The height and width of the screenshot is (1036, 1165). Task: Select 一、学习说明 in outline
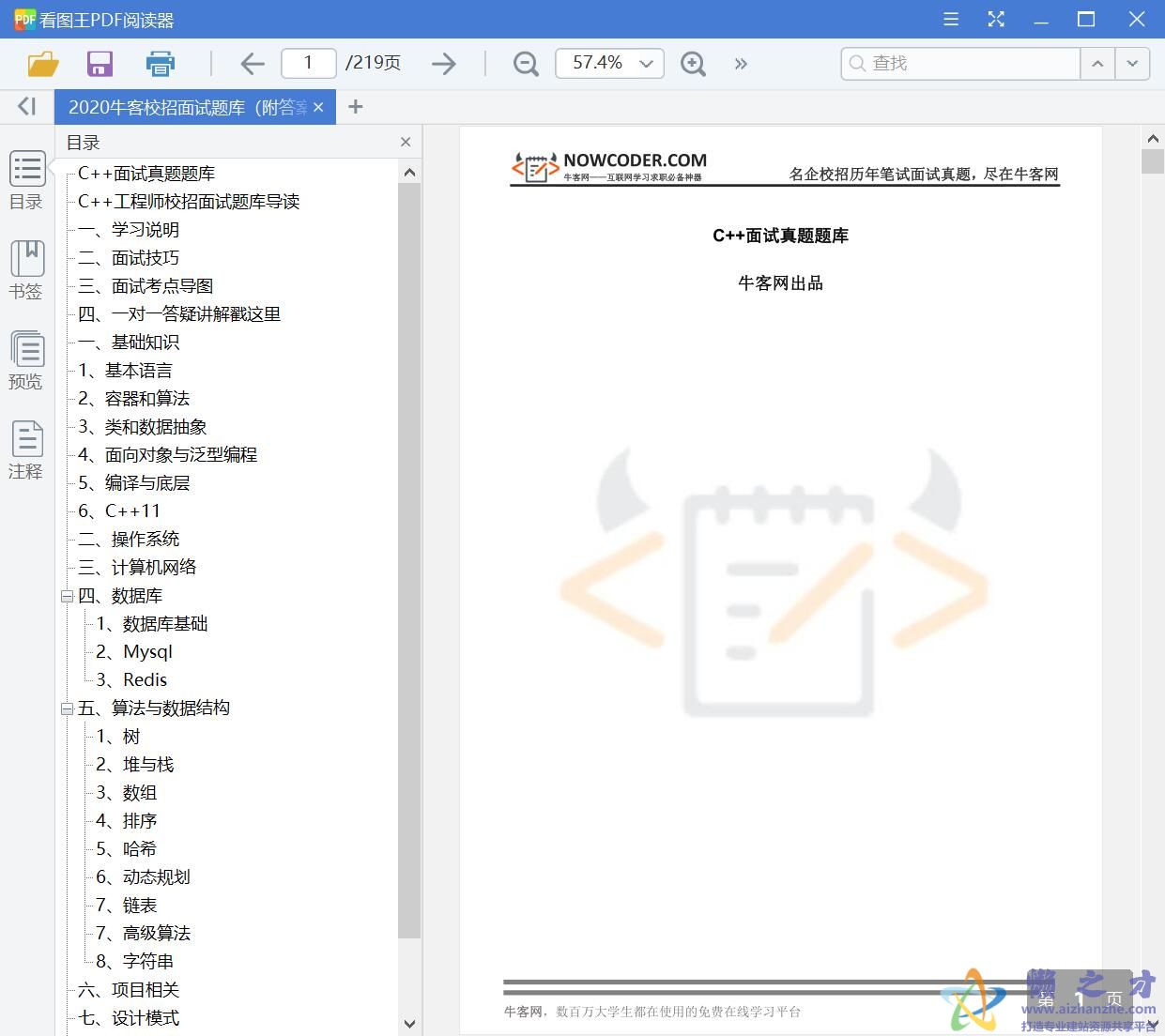[129, 230]
